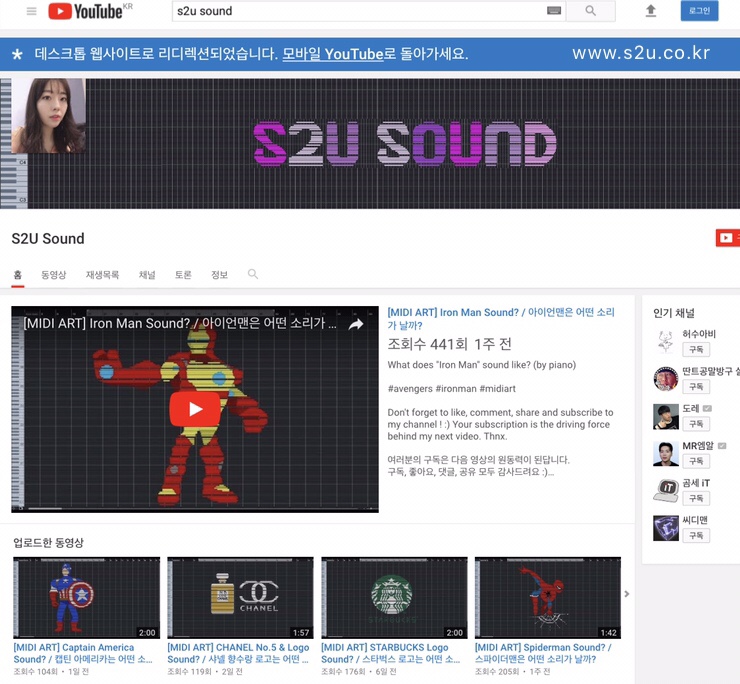Open the 씨디맨 channel name link
The width and height of the screenshot is (740, 684).
695,520
